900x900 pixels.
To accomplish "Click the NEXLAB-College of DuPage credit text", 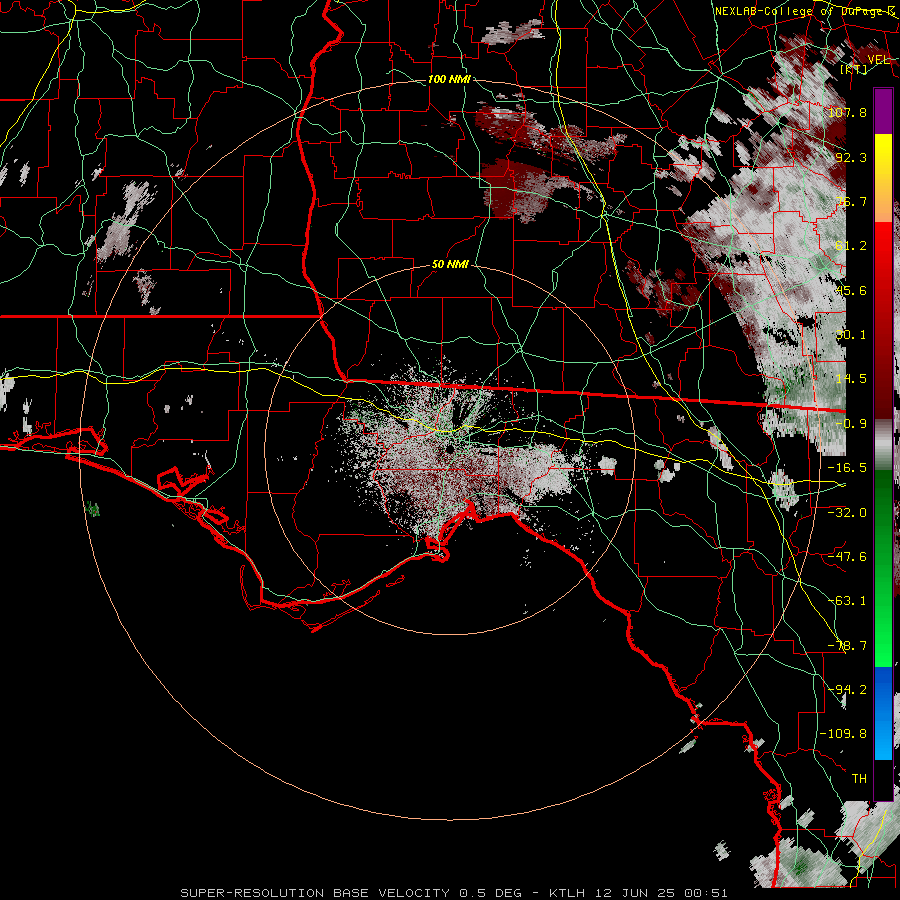I will [x=805, y=11].
